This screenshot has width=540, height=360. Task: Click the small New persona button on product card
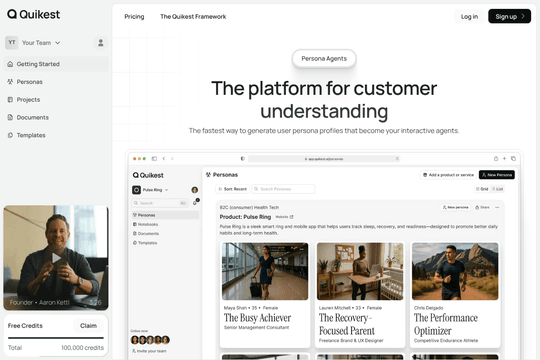coord(455,207)
